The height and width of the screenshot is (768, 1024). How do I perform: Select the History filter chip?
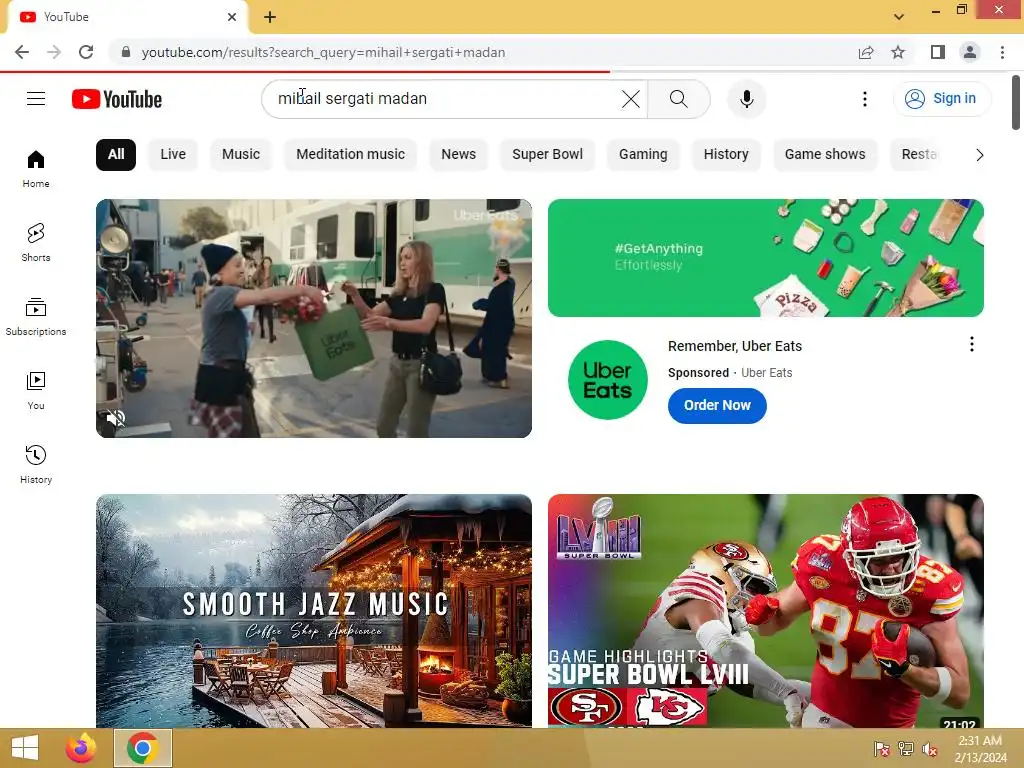[x=726, y=155]
